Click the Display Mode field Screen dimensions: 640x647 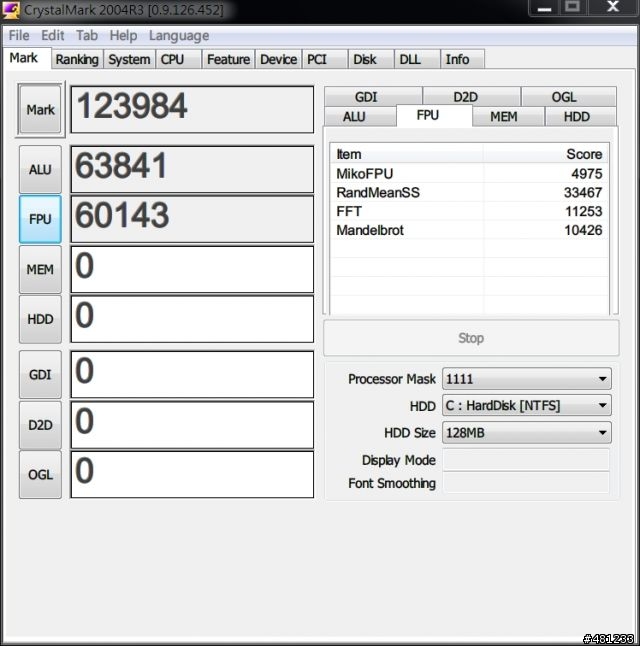[526, 460]
